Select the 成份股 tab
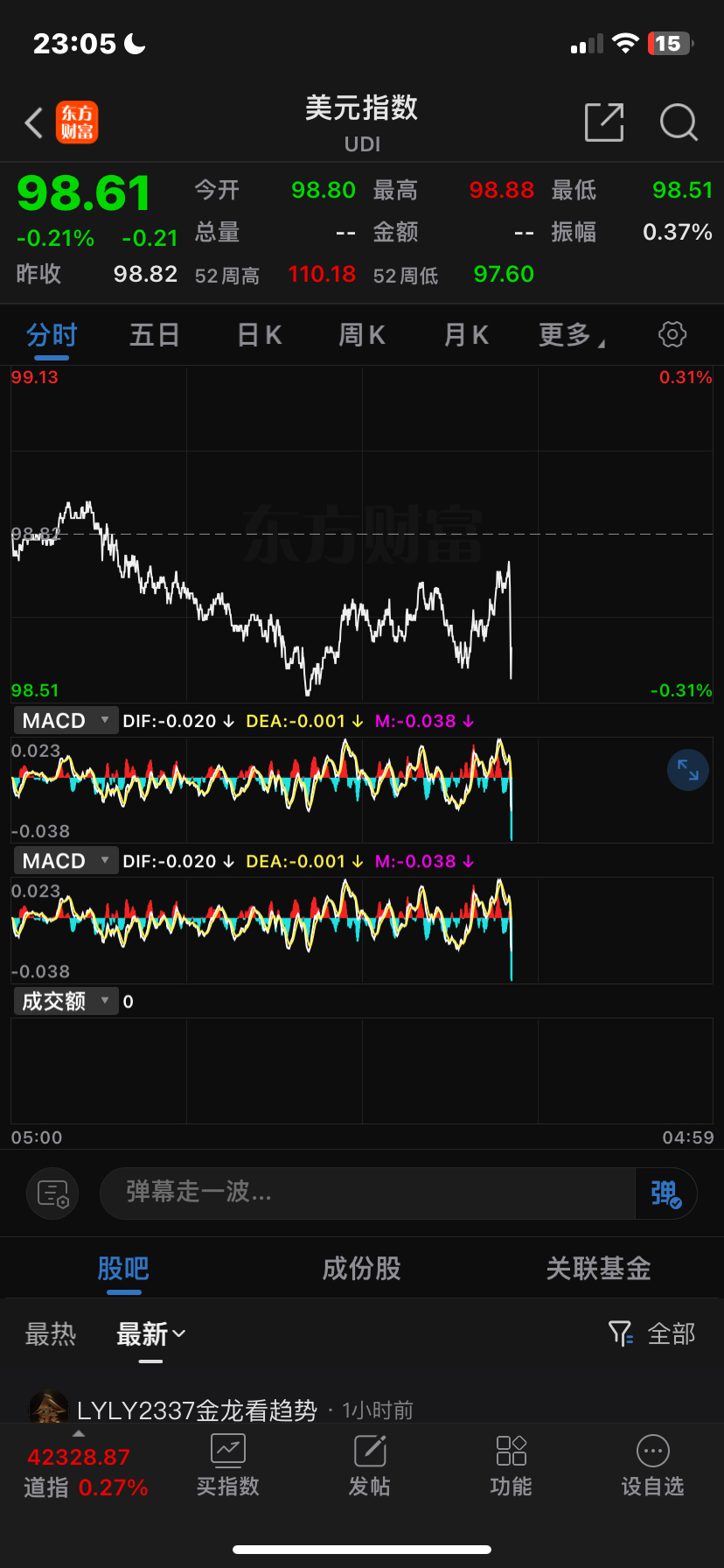Screen dimensions: 724x1568 pyautogui.click(x=362, y=1268)
